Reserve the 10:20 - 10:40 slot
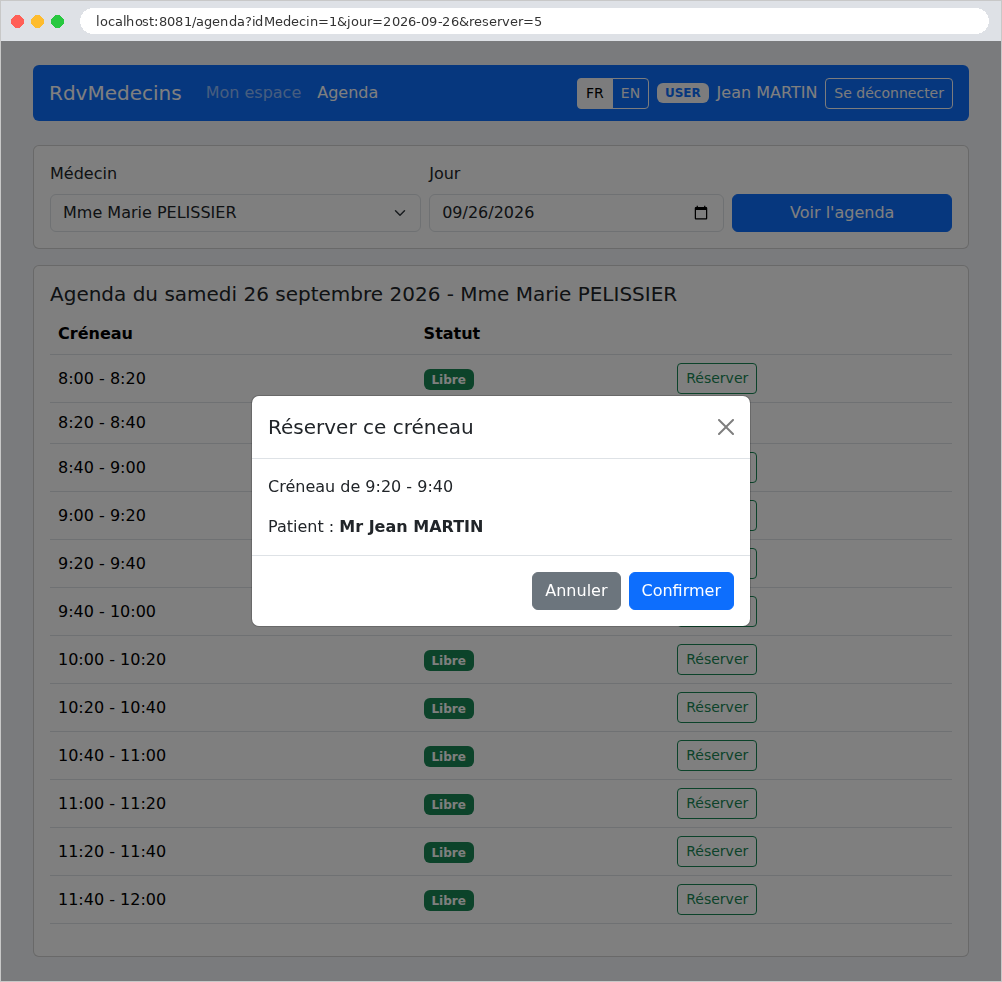 click(x=716, y=707)
